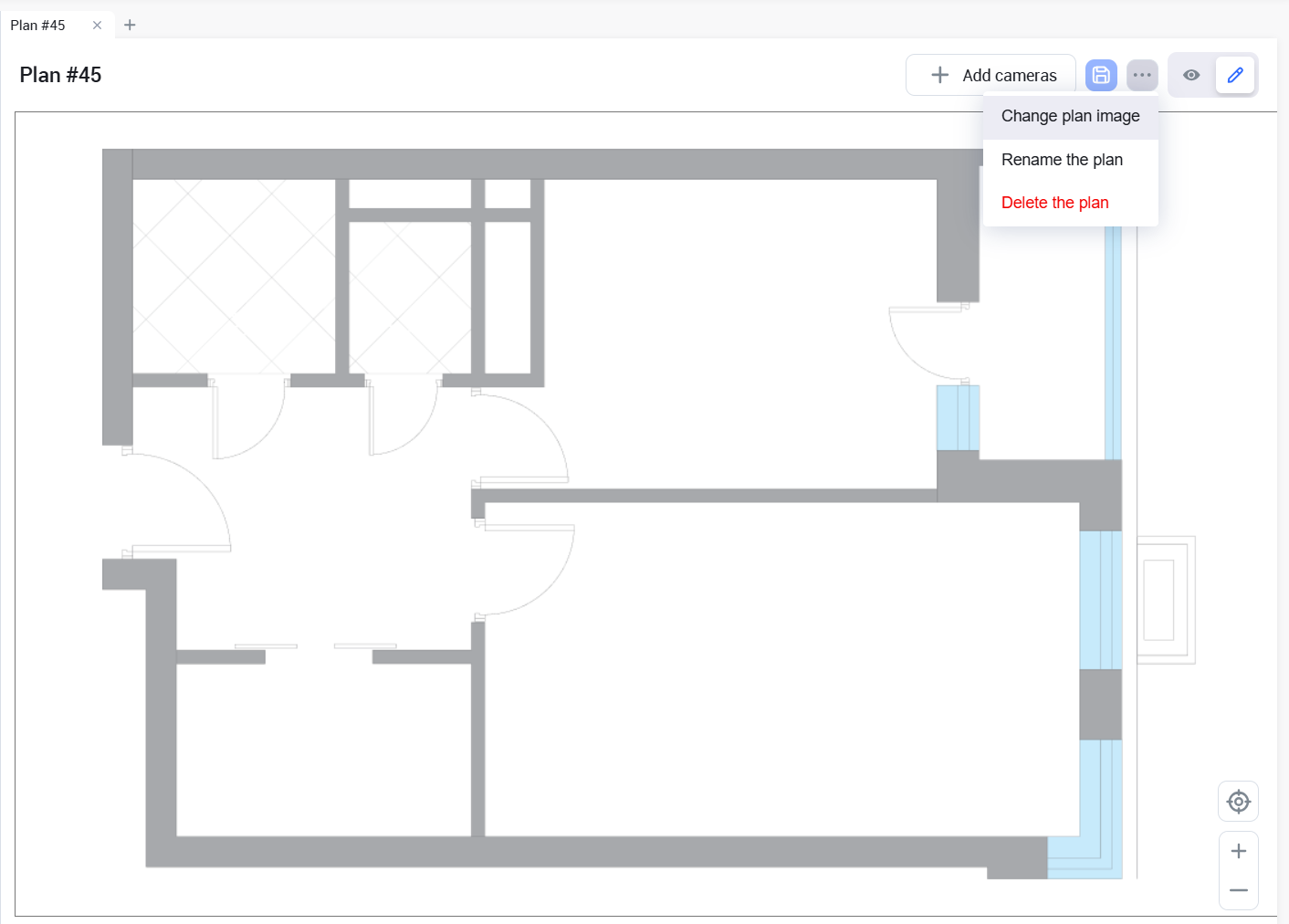Enable edit mode with pencil icon
Screen dimensions: 1289x924
[x=1235, y=75]
